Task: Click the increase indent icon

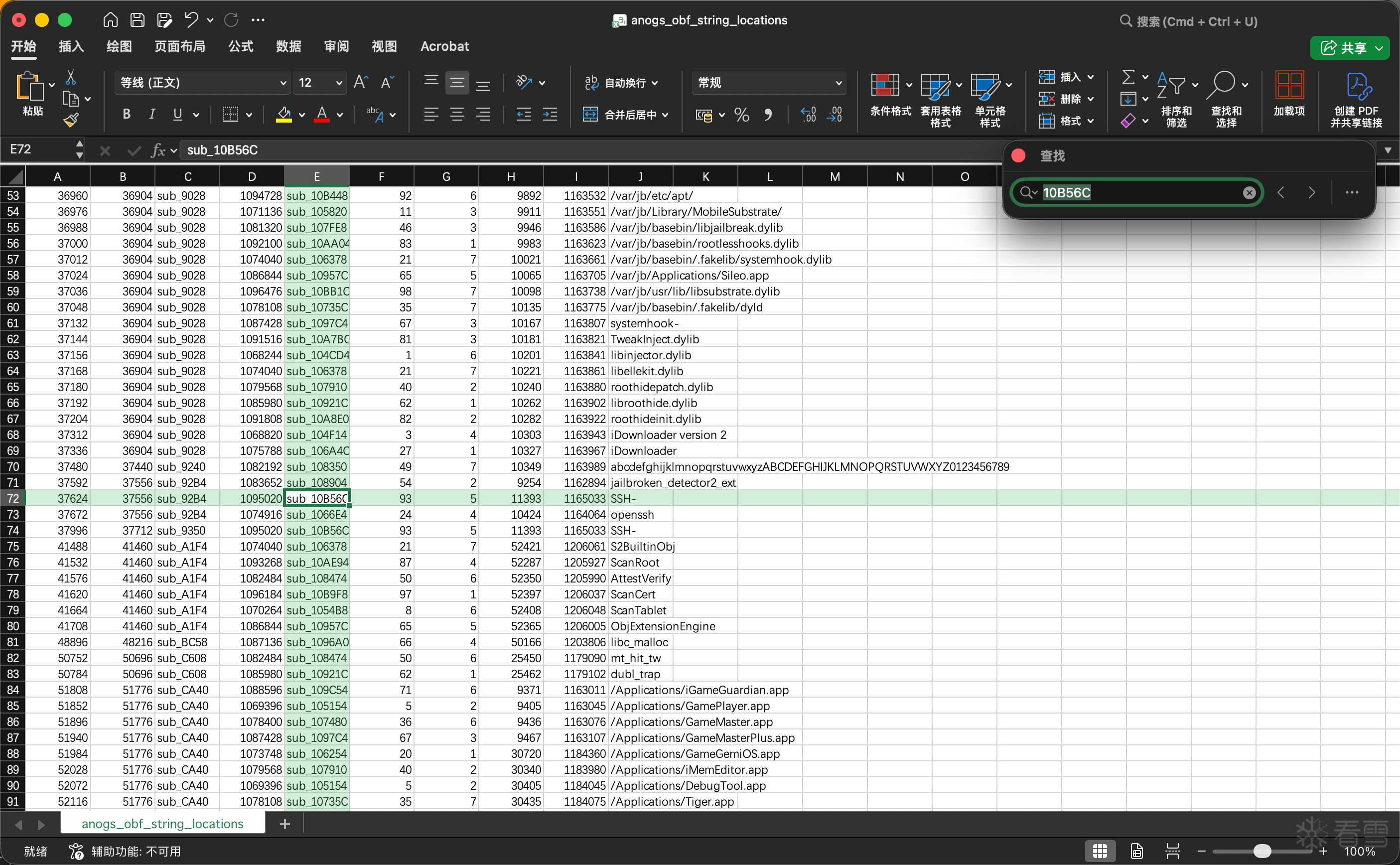Action: coord(550,115)
